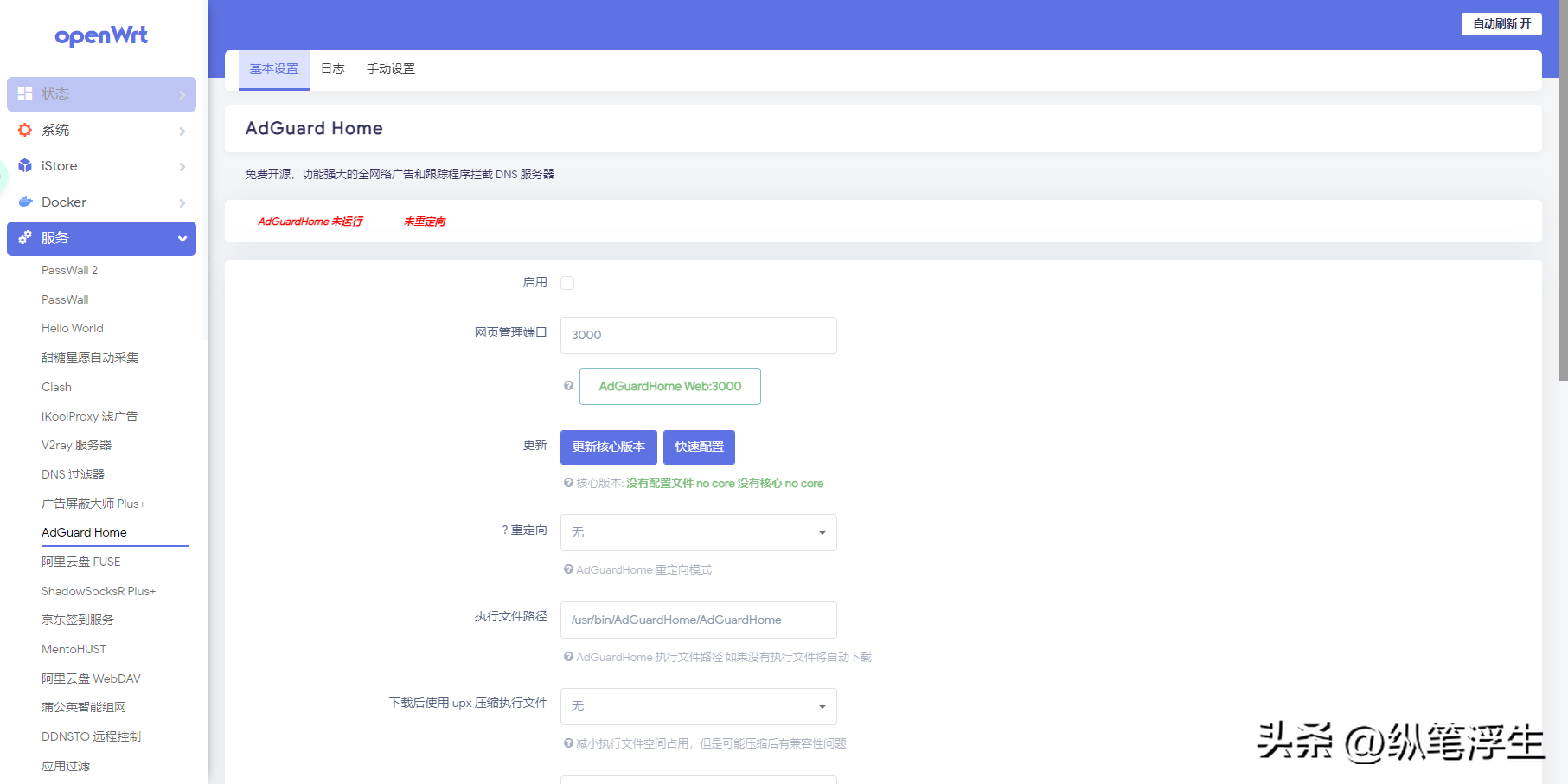
Task: Open iKoolProxy 滤广告 page
Action: click(x=90, y=416)
